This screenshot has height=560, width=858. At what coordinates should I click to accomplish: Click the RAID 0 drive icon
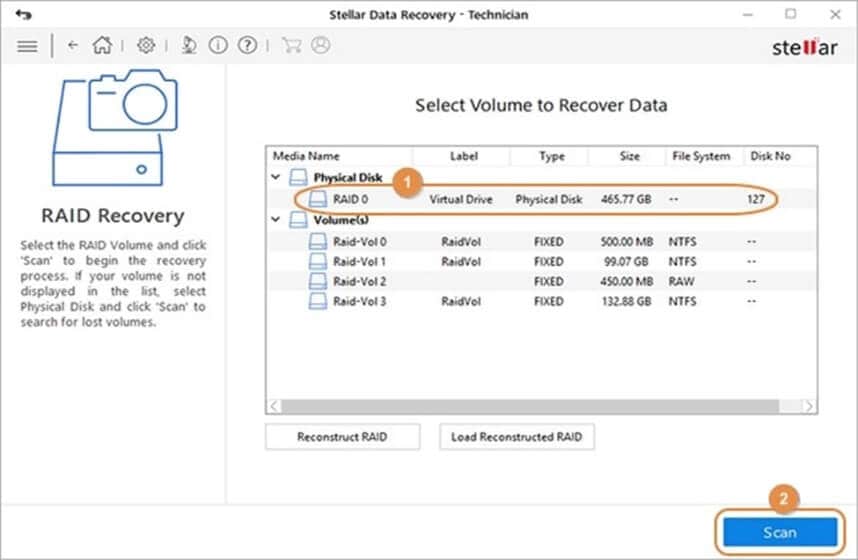tap(318, 199)
